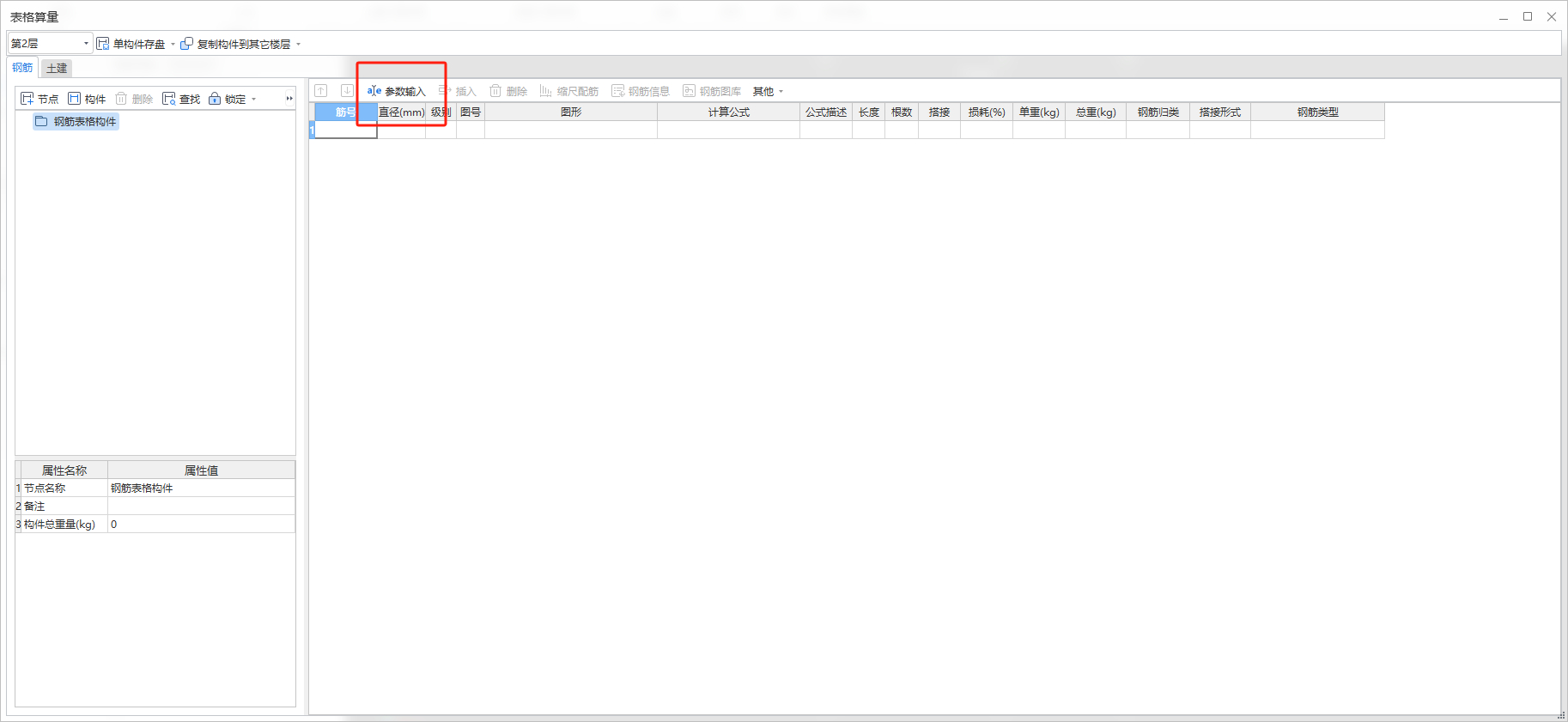Image resolution: width=1568 pixels, height=722 pixels.
Task: Open the floor selector showing 第2层
Action: tap(50, 44)
